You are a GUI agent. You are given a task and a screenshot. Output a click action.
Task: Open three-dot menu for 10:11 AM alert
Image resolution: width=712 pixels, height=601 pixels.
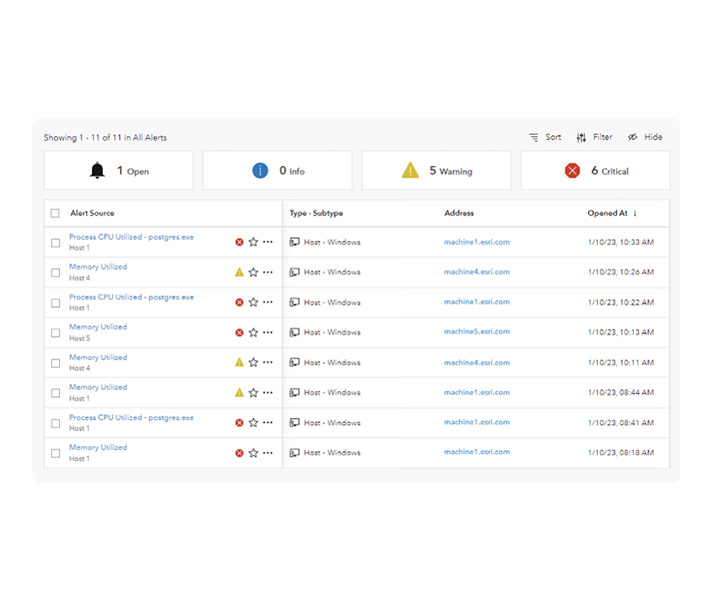pos(268,362)
